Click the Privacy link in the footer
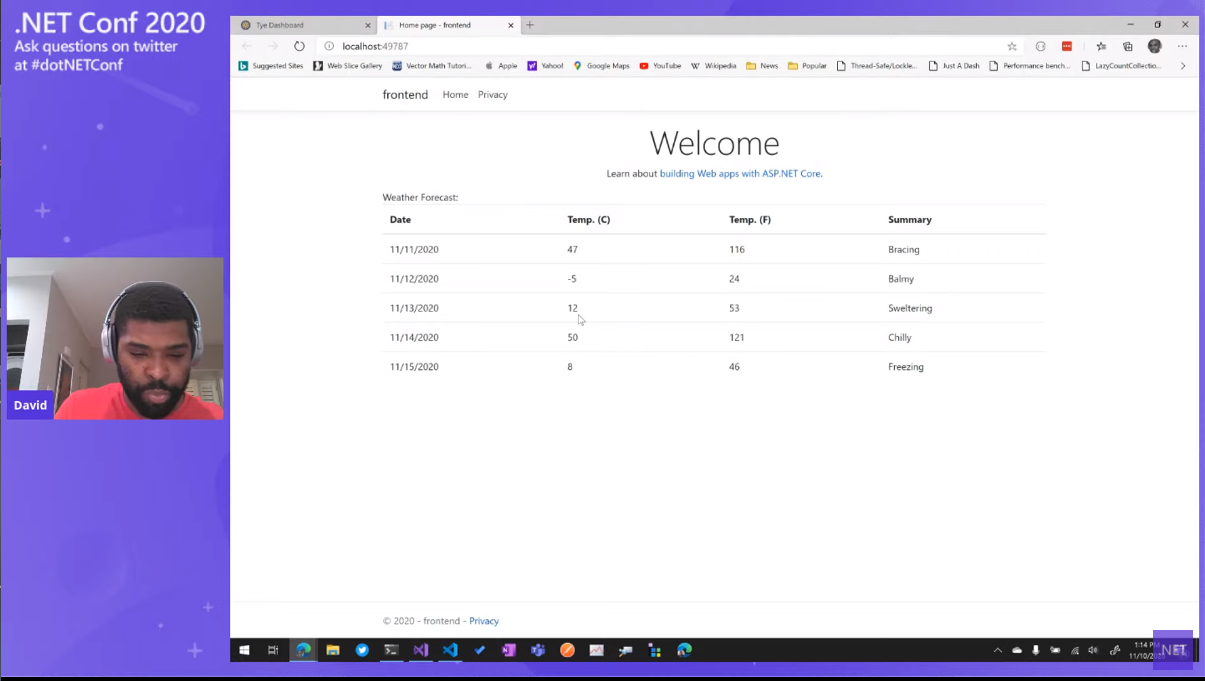This screenshot has height=681, width=1205. click(x=484, y=621)
